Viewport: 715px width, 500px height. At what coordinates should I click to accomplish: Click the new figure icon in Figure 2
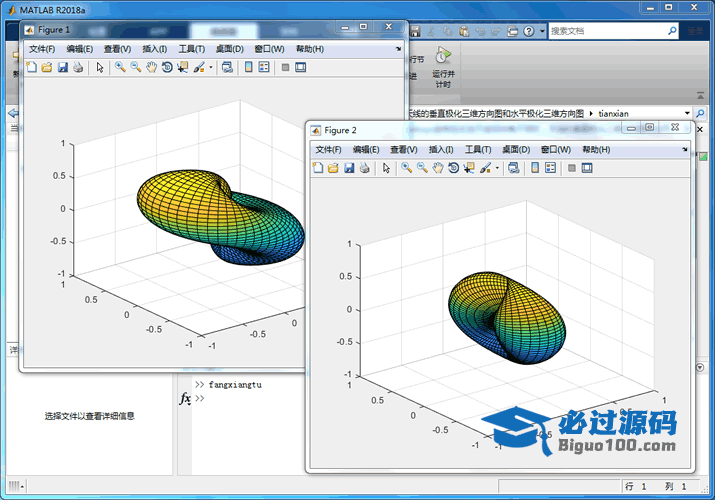point(318,168)
